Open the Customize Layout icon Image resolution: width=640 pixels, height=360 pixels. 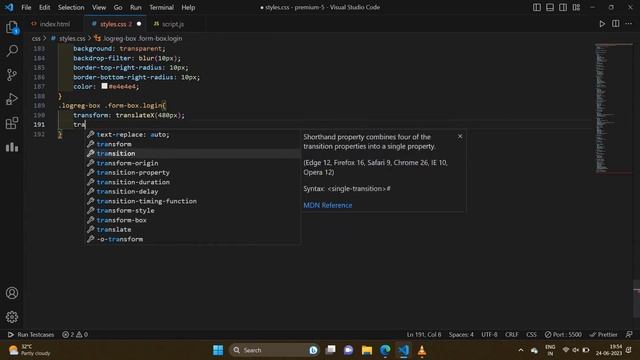tap(576, 7)
